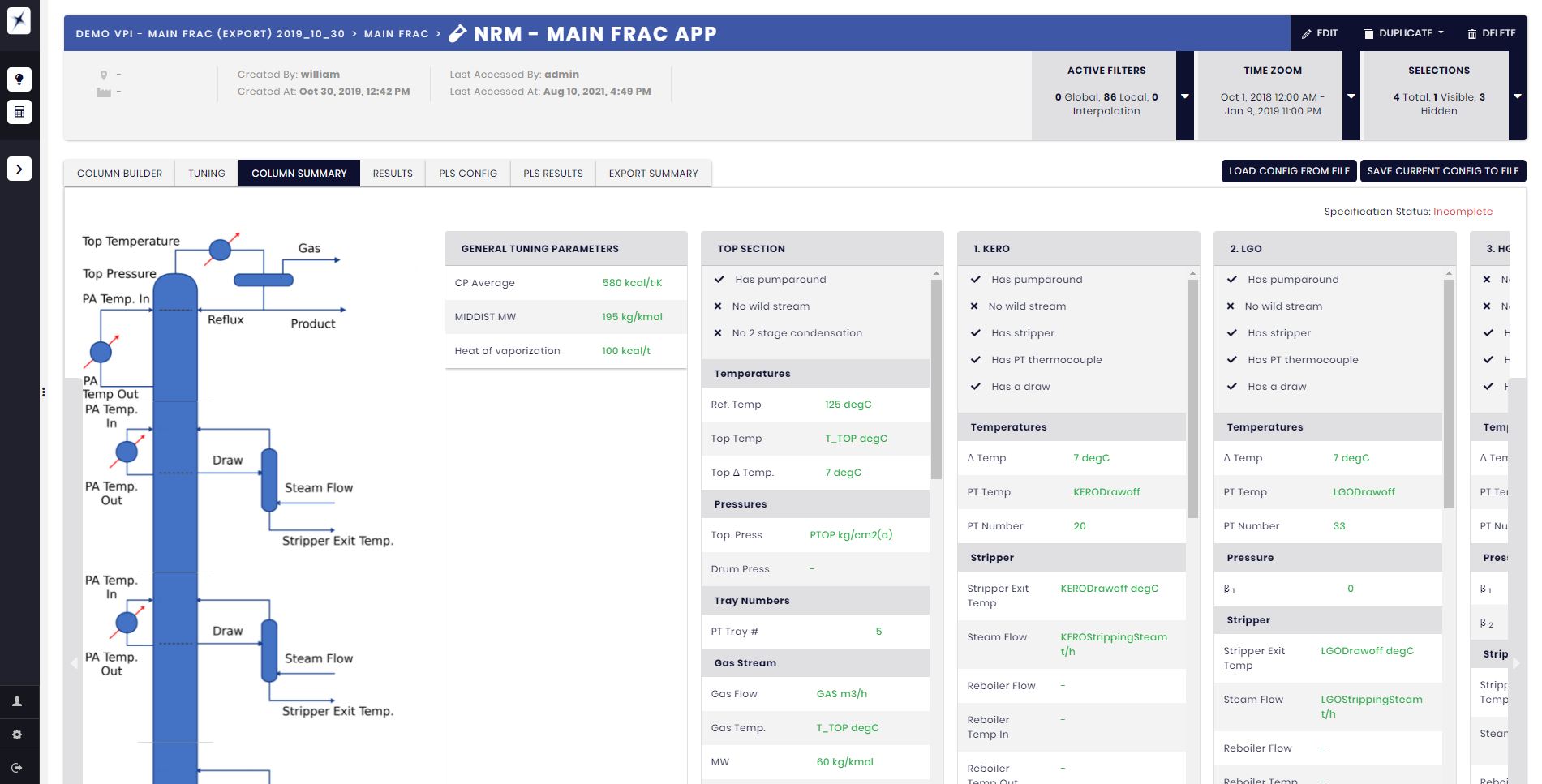Click the user profile icon in sidebar

17,702
